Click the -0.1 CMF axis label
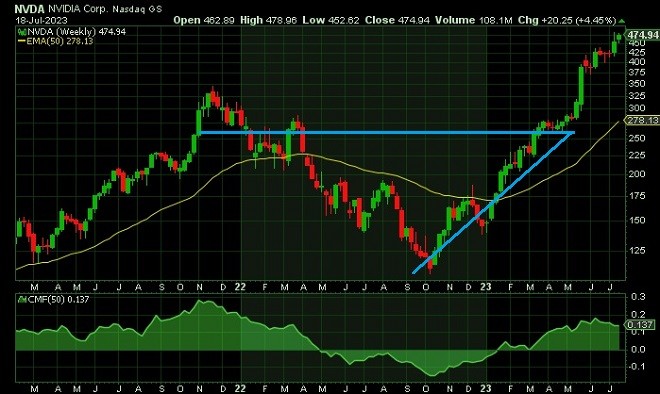The height and width of the screenshot is (394, 660). 637,366
